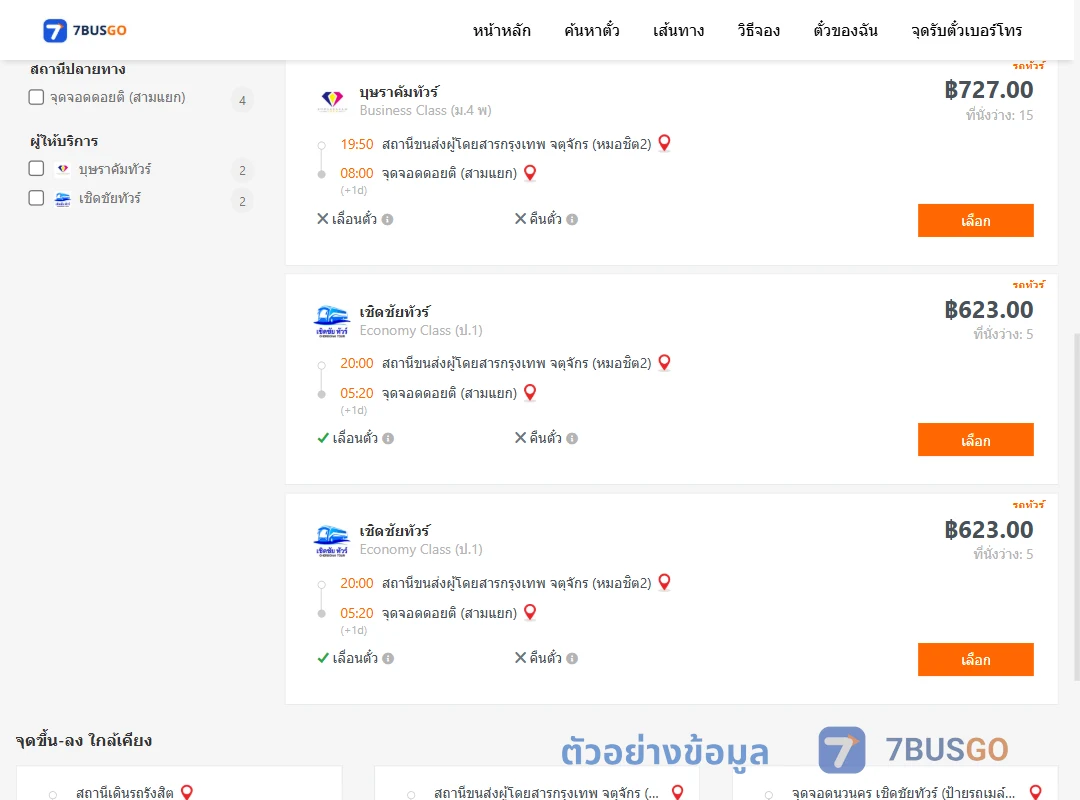This screenshot has width=1080, height=800.
Task: Open map pin for 05:20 arrival, third card
Action: (x=530, y=612)
